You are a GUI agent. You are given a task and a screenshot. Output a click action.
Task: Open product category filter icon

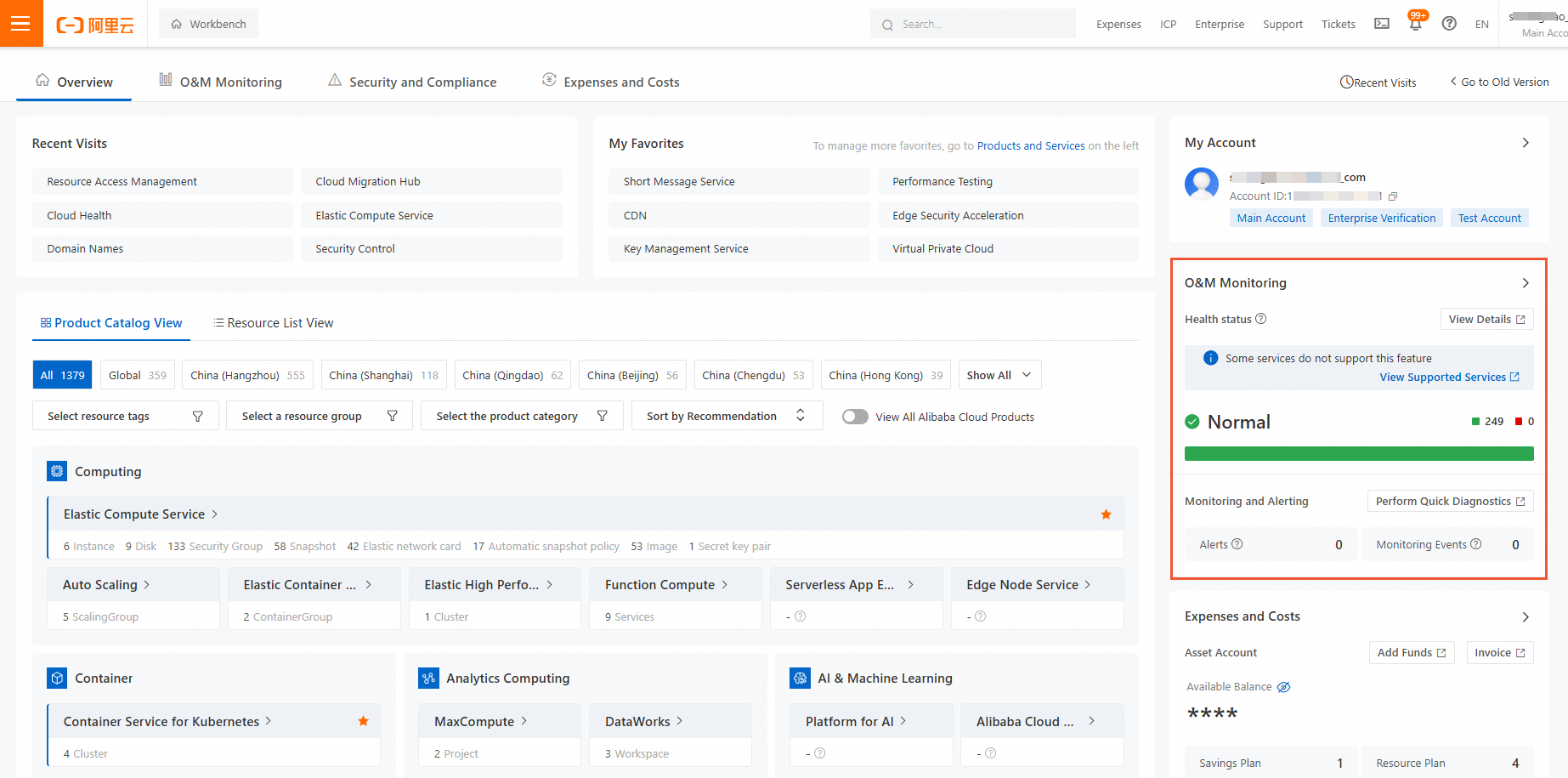pos(602,416)
